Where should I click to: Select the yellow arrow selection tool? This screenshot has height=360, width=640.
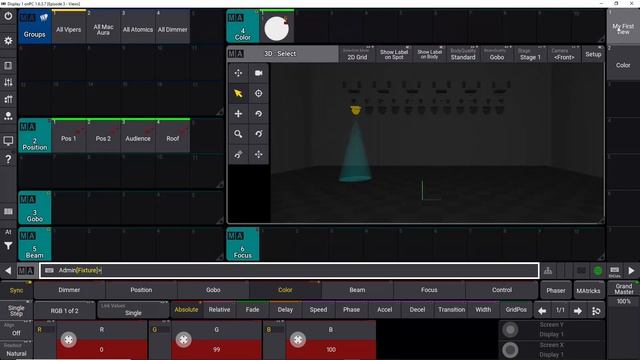click(238, 93)
